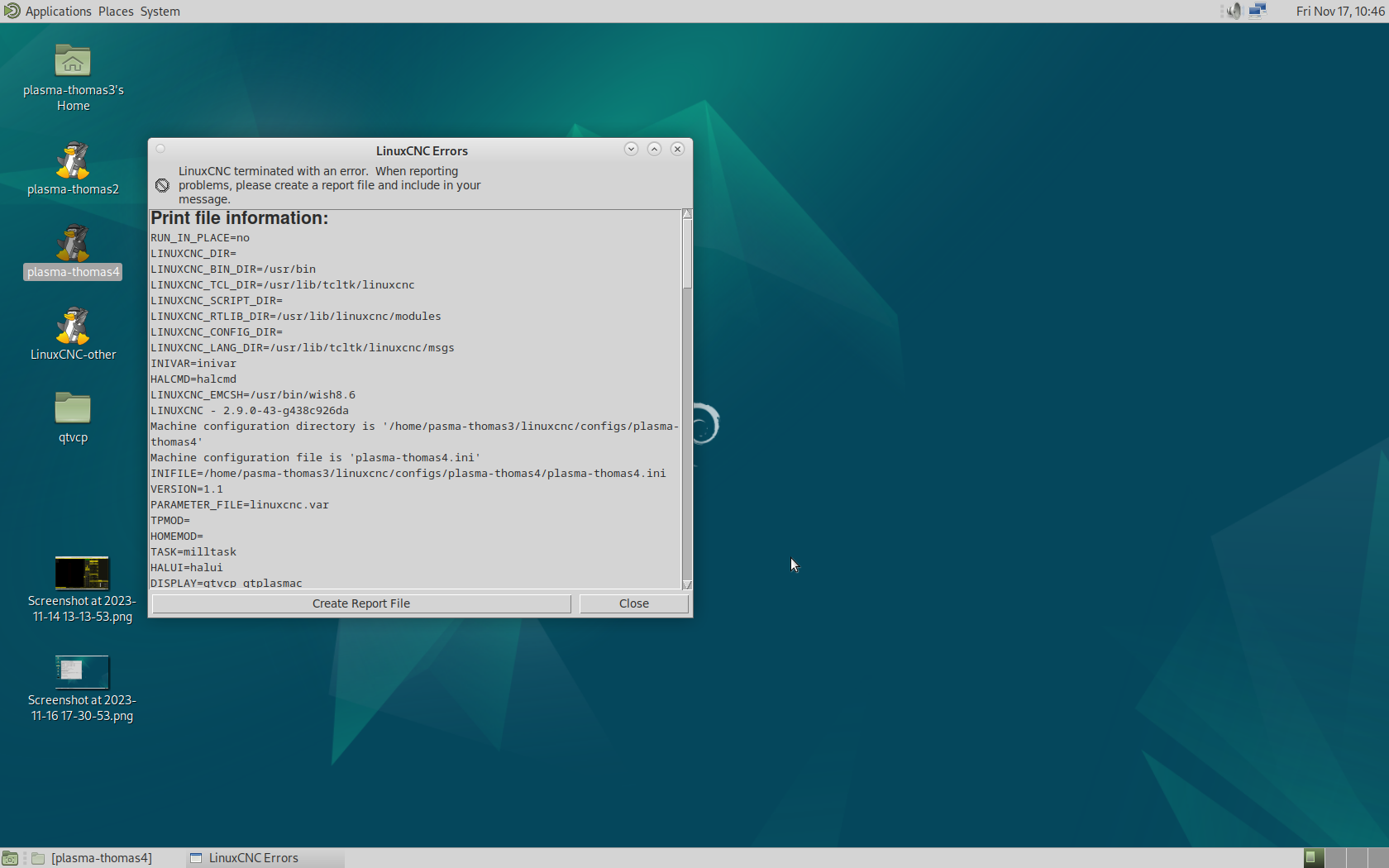Image resolution: width=1389 pixels, height=868 pixels.
Task: Open the Applications menu
Action: click(x=58, y=11)
